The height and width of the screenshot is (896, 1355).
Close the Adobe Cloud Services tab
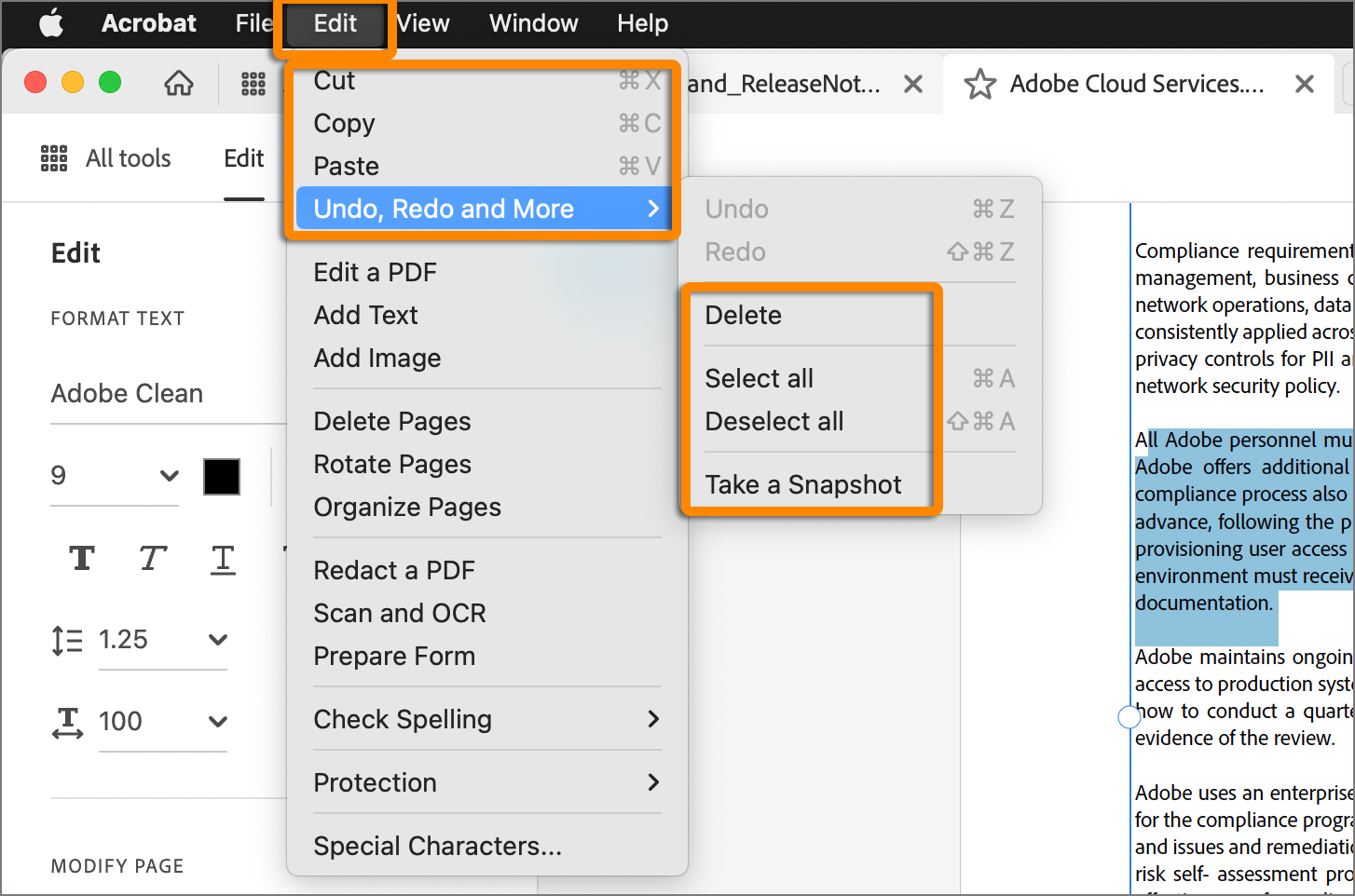point(1305,85)
